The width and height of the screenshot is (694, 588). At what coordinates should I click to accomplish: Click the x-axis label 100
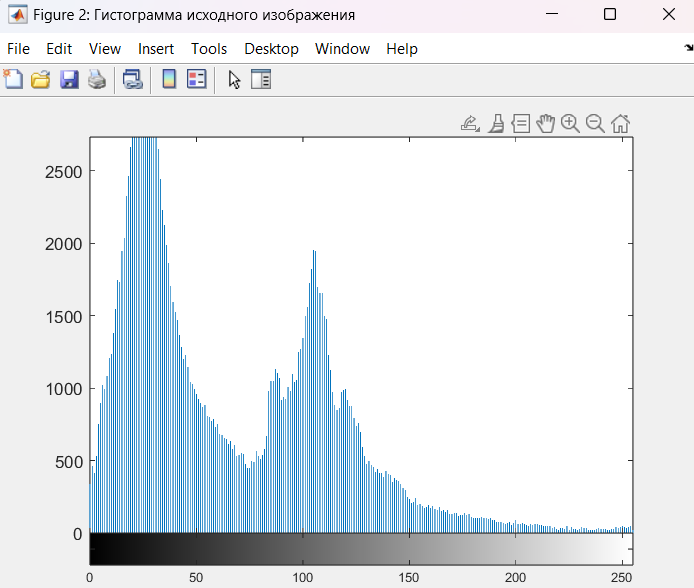(x=303, y=577)
